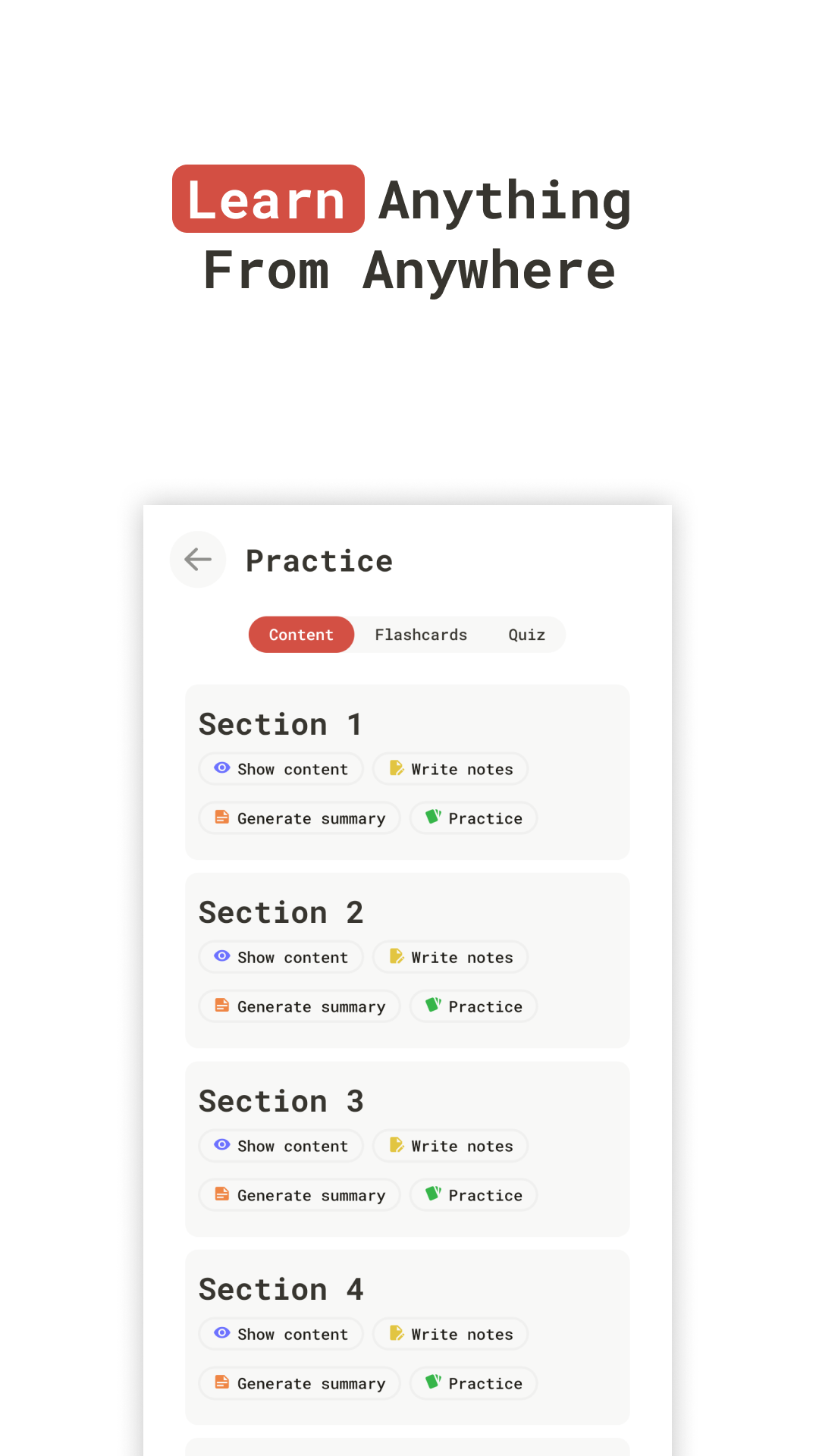Show content for Section 2
The width and height of the screenshot is (819, 1456).
[x=281, y=957]
